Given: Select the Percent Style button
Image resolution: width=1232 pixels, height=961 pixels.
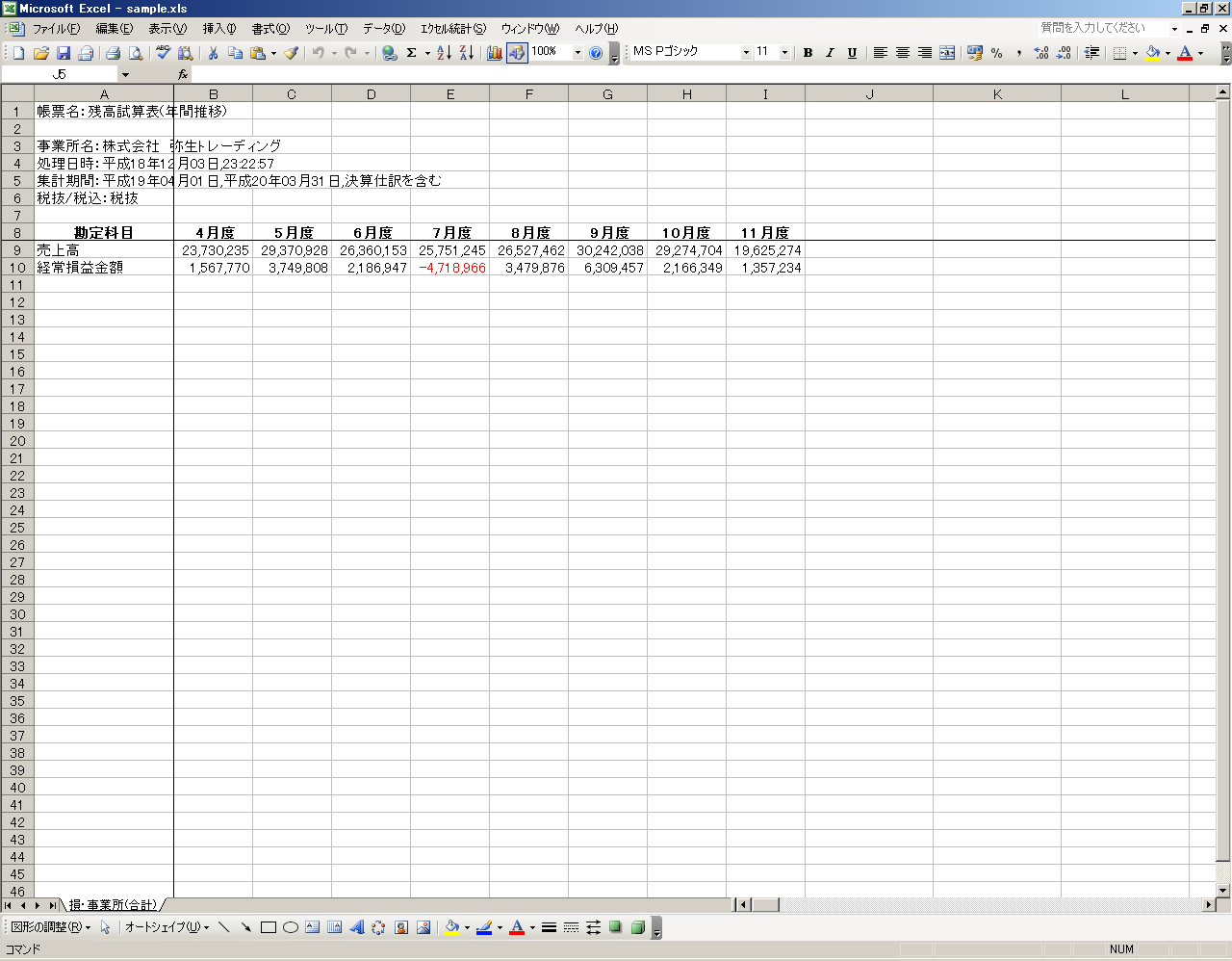Looking at the screenshot, I should point(997,53).
